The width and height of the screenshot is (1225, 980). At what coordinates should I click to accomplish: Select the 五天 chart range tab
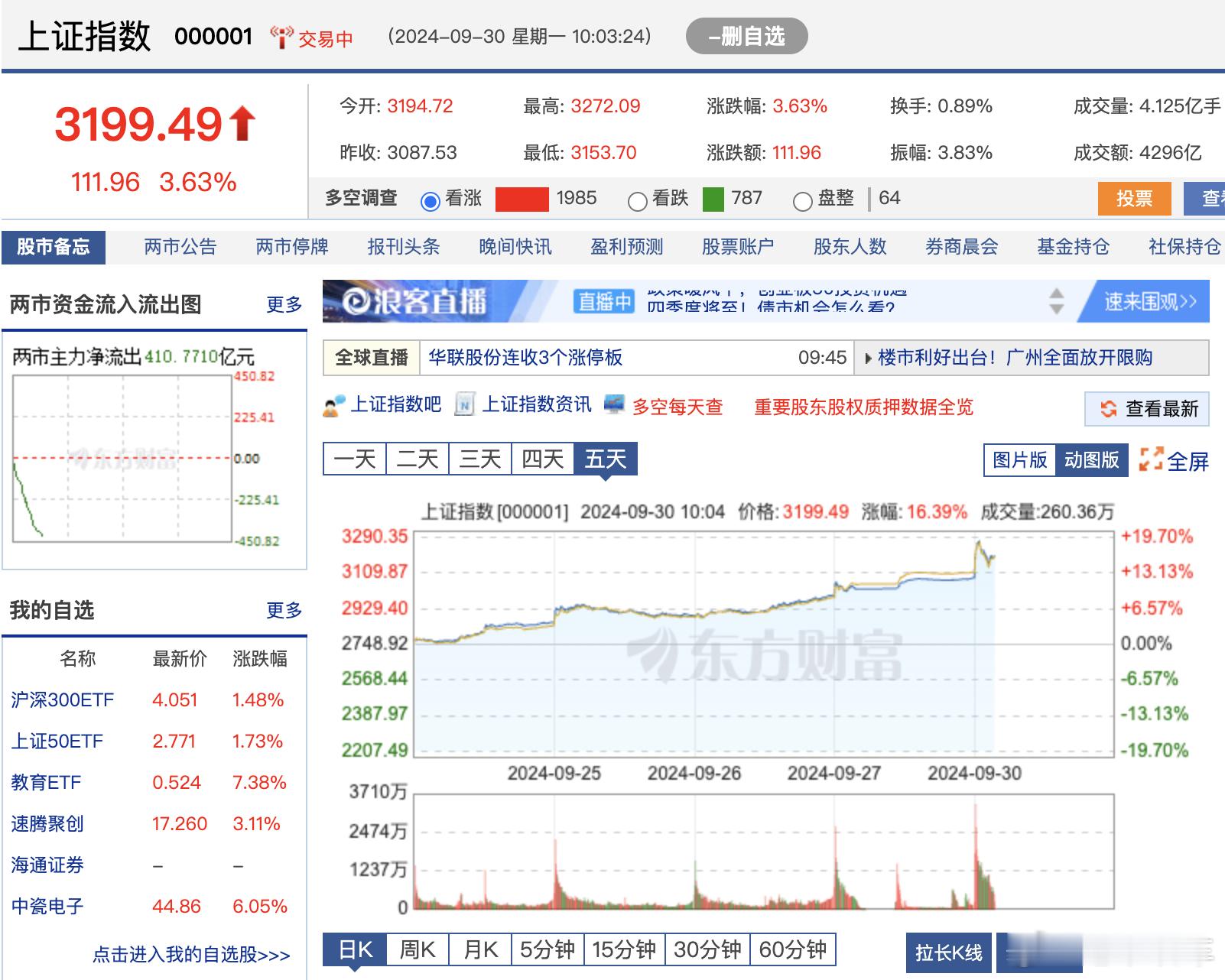606,459
